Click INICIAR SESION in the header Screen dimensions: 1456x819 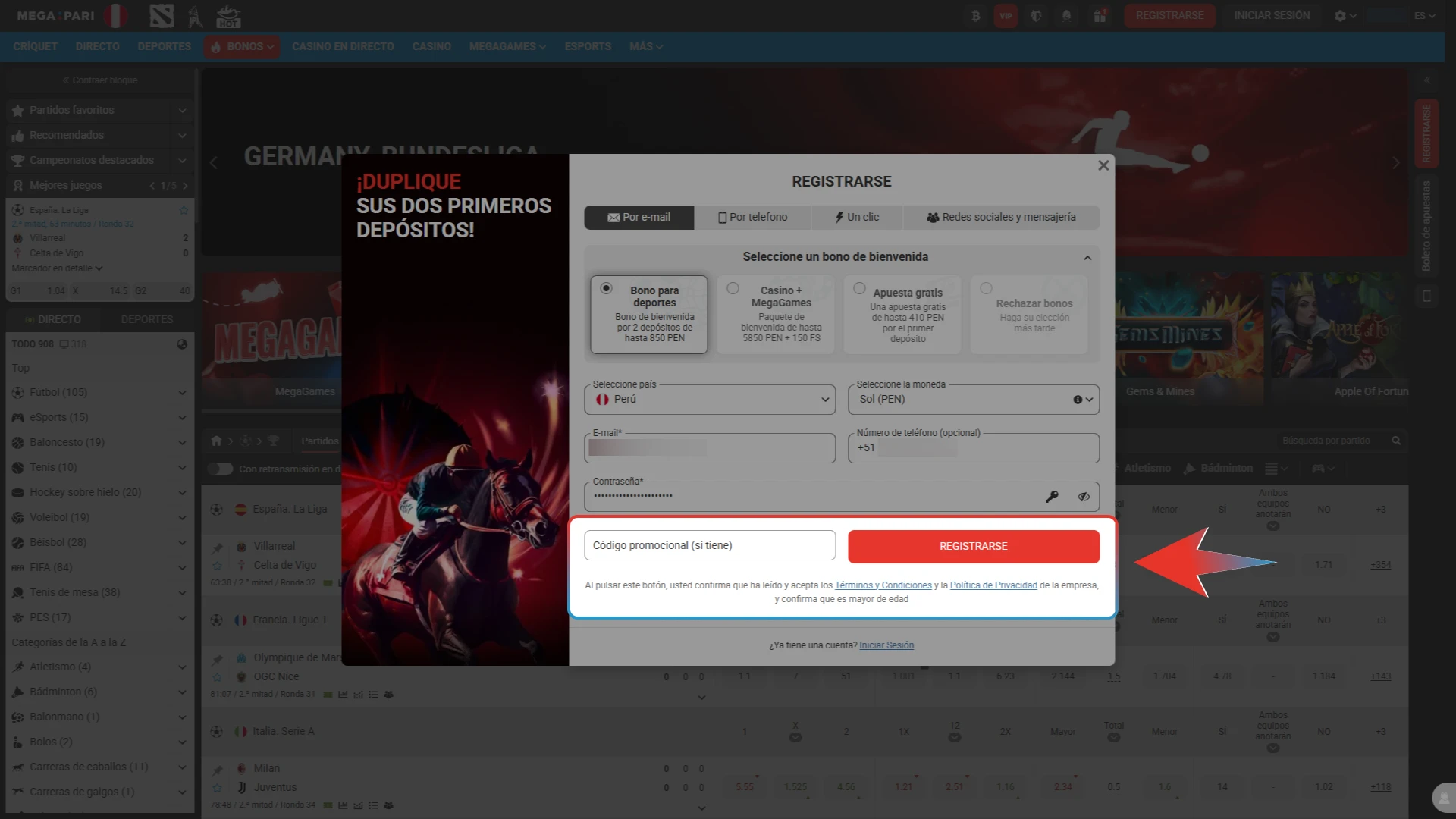point(1272,16)
